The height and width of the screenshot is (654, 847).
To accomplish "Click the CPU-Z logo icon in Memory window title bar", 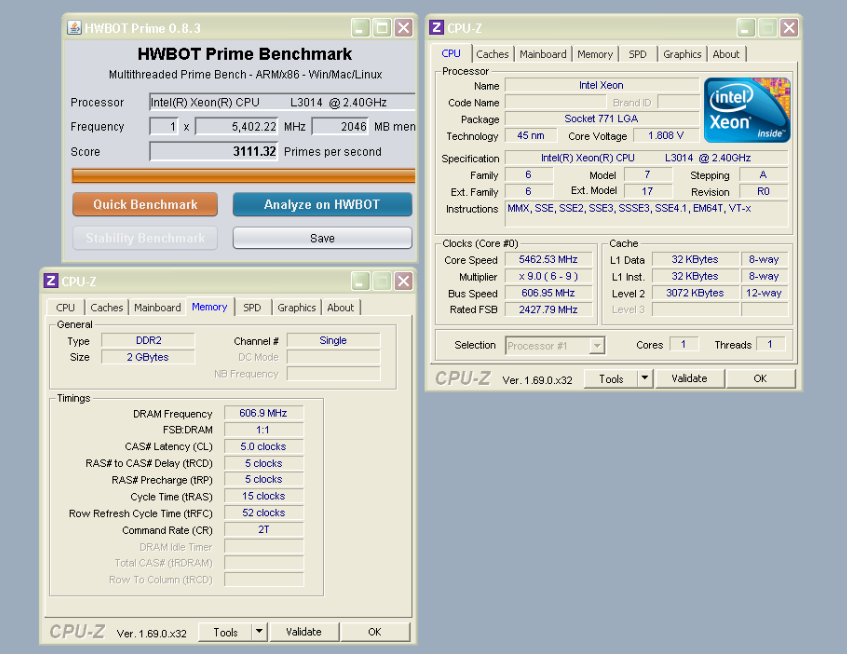I will pyautogui.click(x=51, y=281).
